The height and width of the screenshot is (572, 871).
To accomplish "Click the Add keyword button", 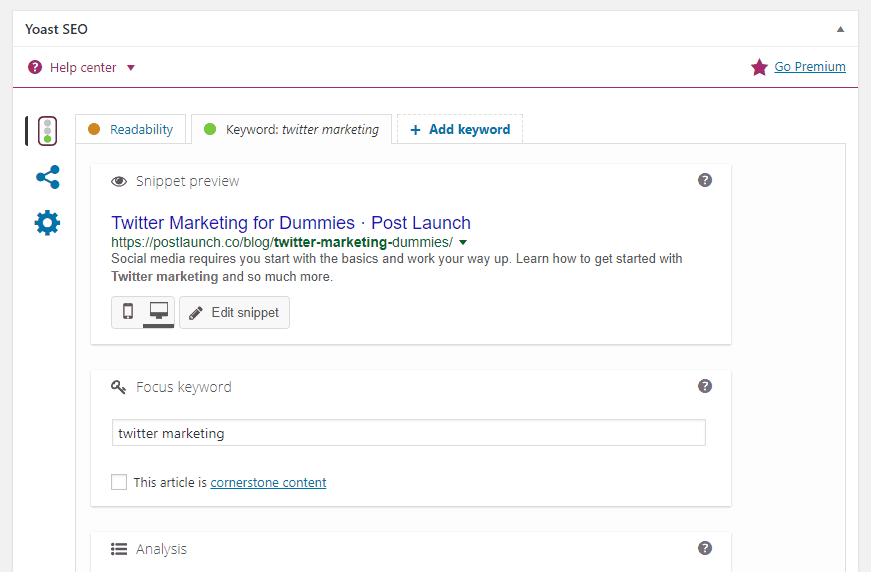I will (460, 129).
